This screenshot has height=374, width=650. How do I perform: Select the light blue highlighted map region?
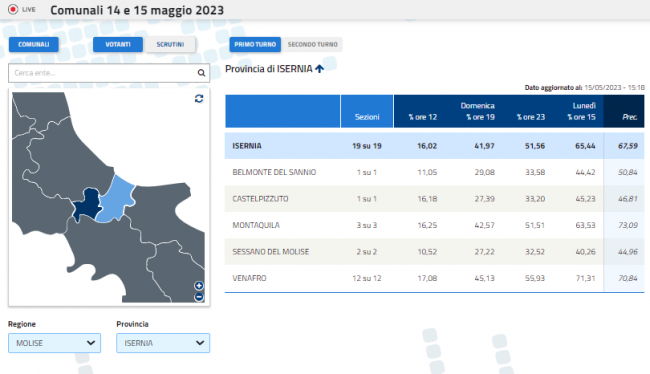117,199
